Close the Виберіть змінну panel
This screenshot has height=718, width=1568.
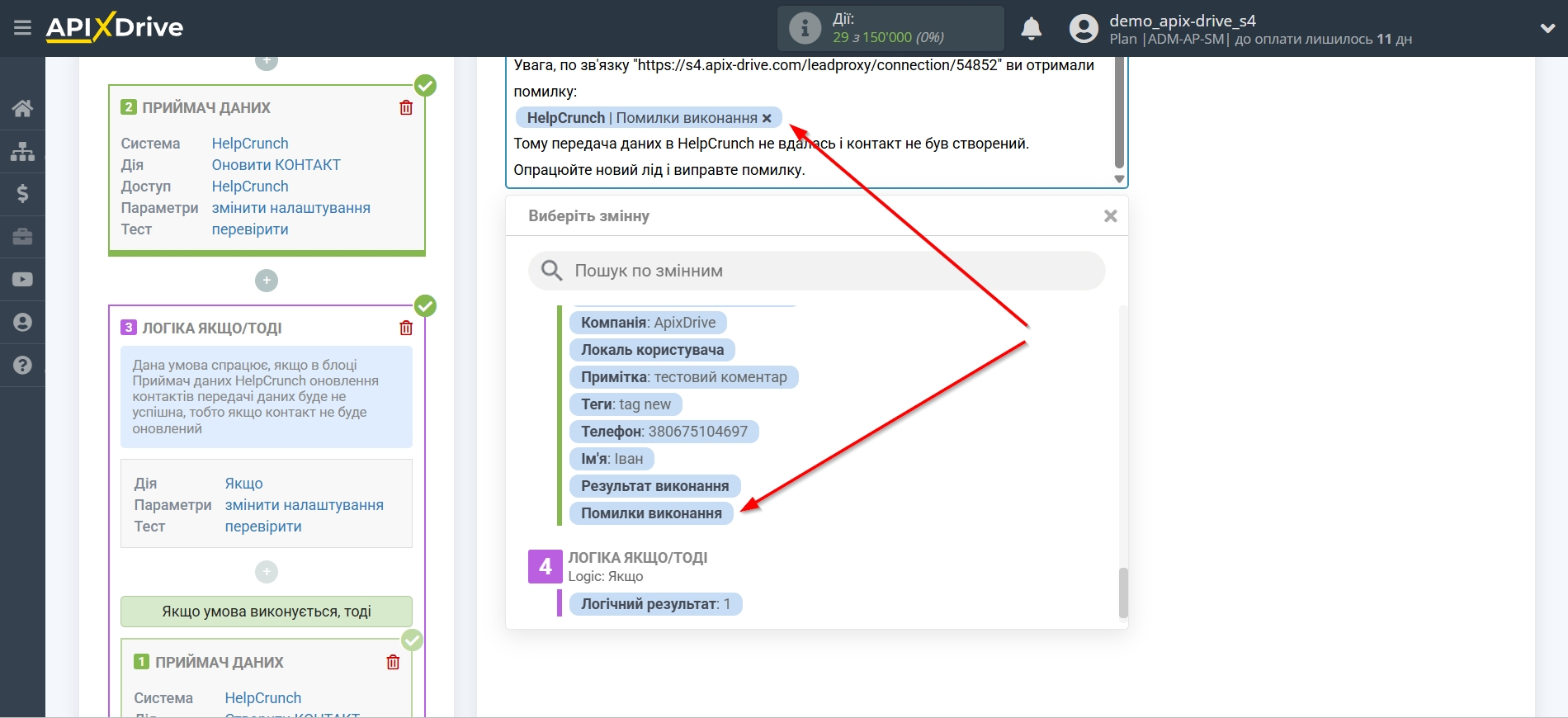tap(1110, 216)
